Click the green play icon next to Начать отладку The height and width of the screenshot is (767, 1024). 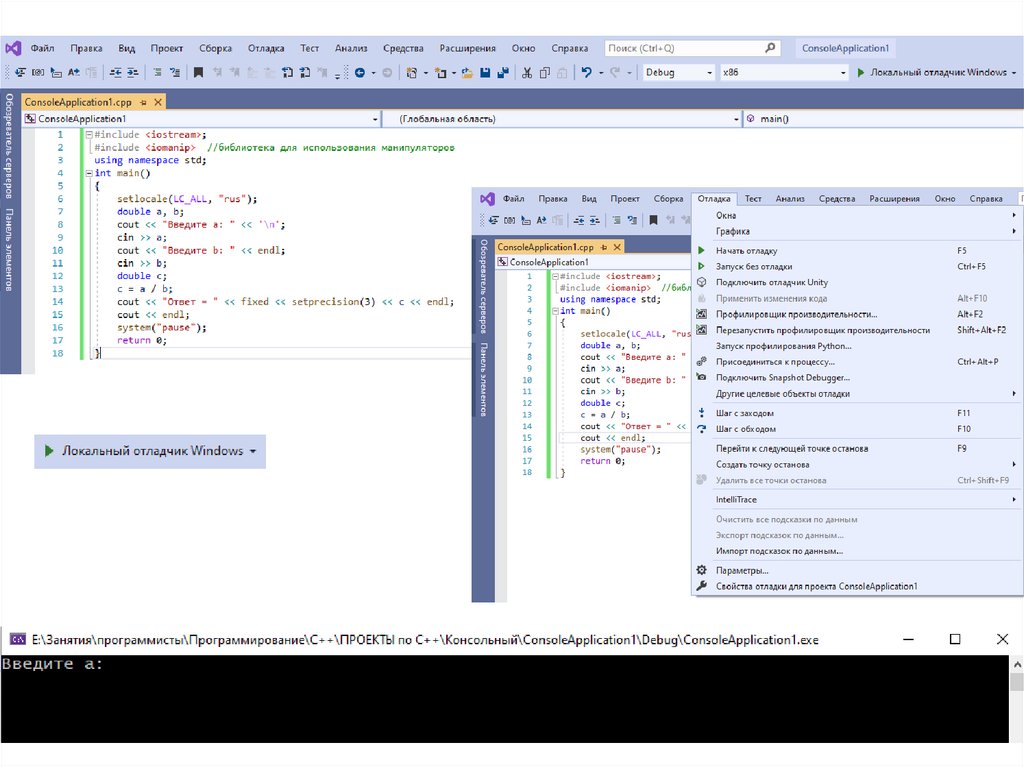click(x=702, y=251)
